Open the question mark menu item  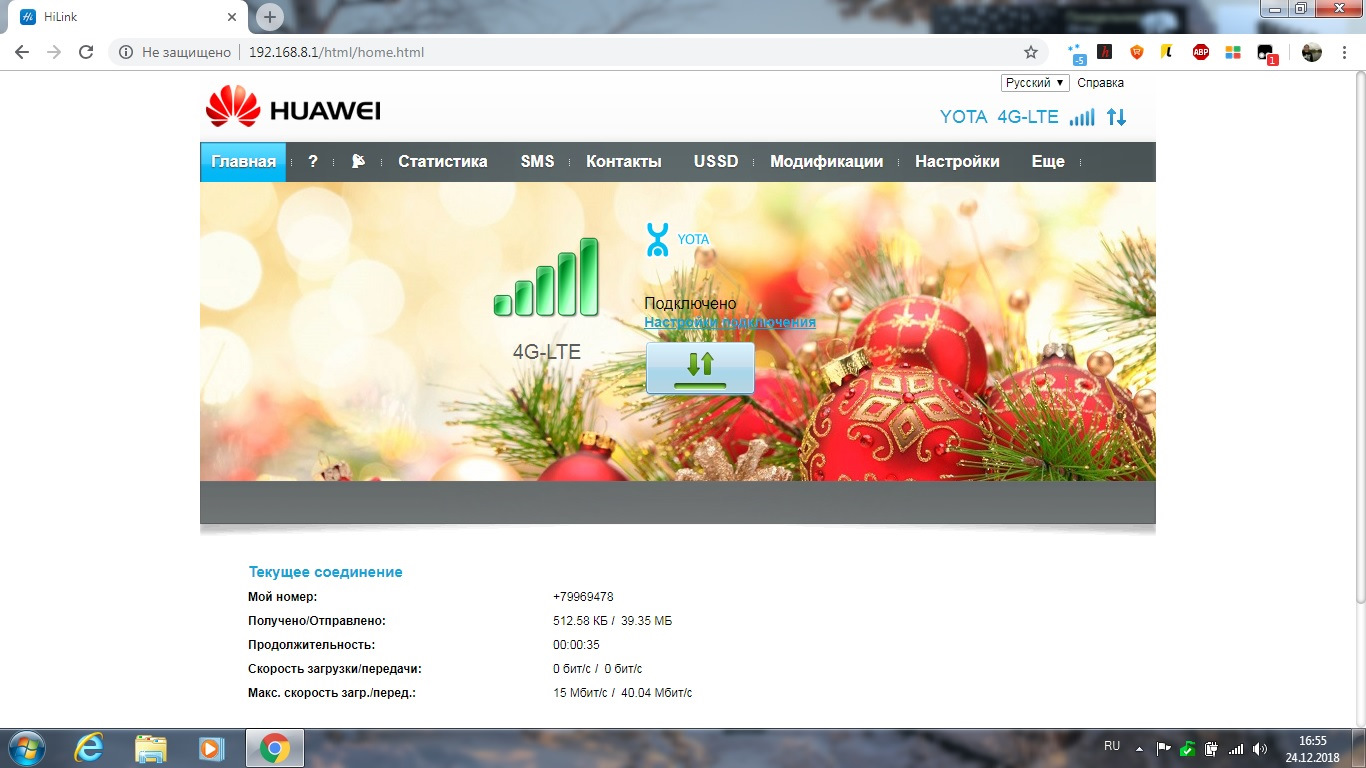313,161
